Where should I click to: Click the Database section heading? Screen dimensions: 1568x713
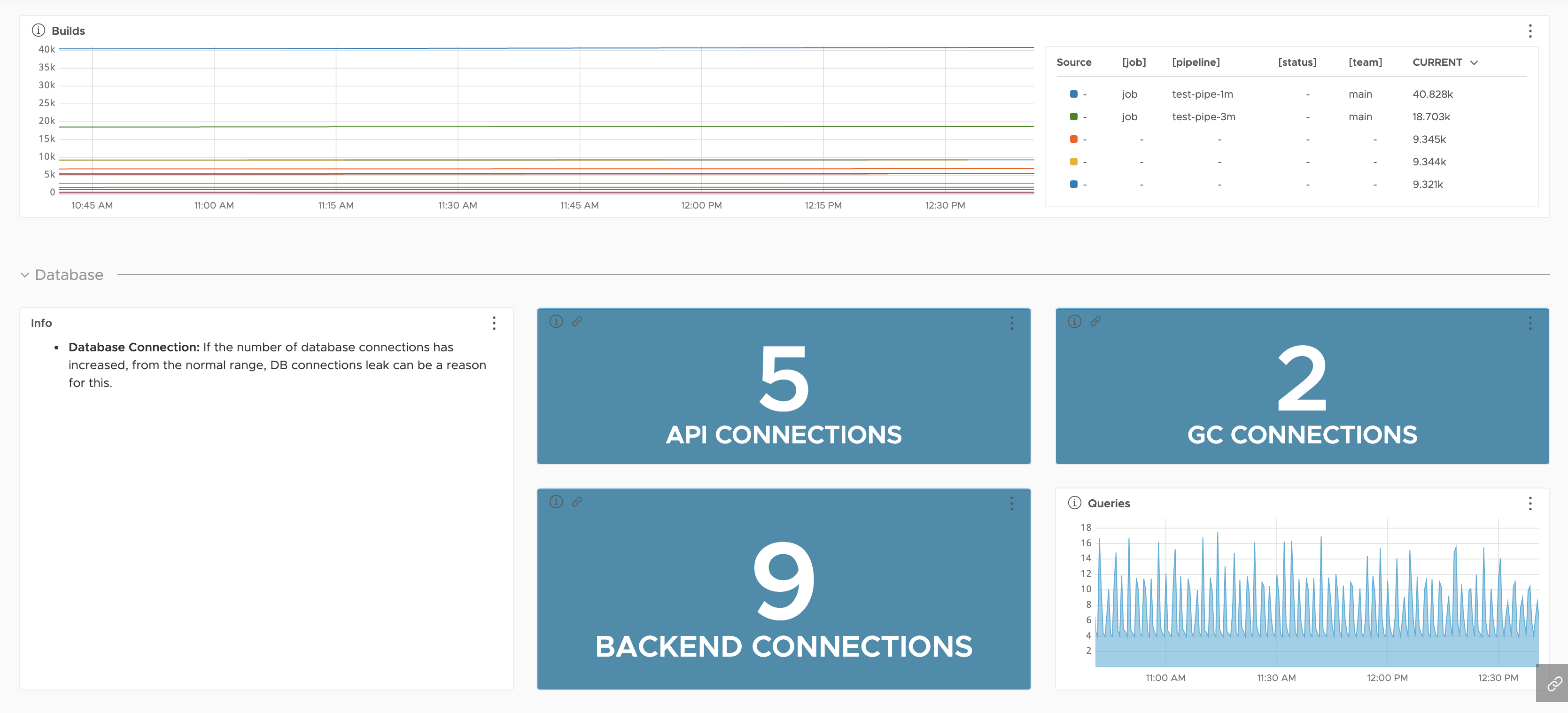pos(69,275)
